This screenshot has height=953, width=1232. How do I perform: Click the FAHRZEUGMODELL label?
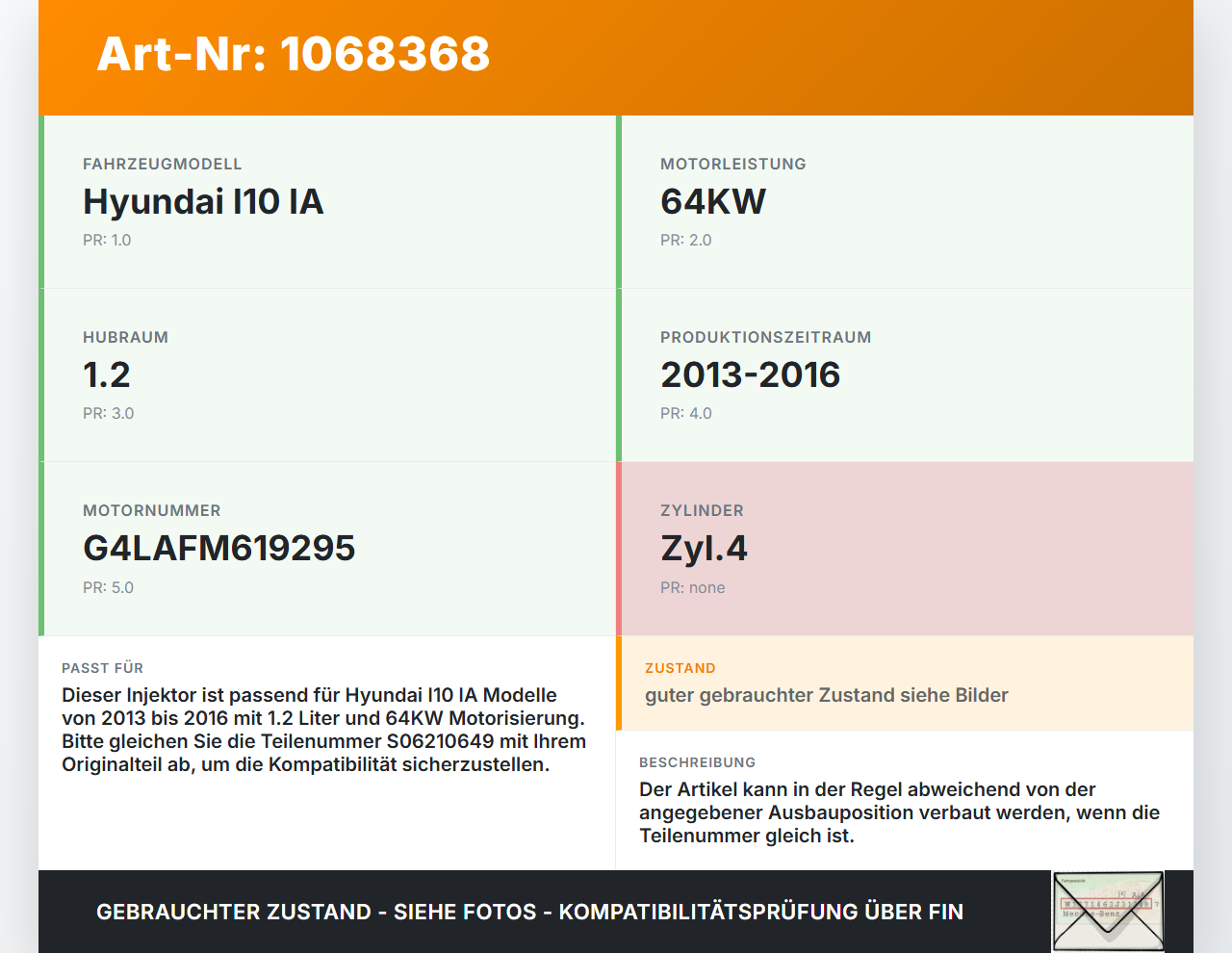pyautogui.click(x=163, y=164)
